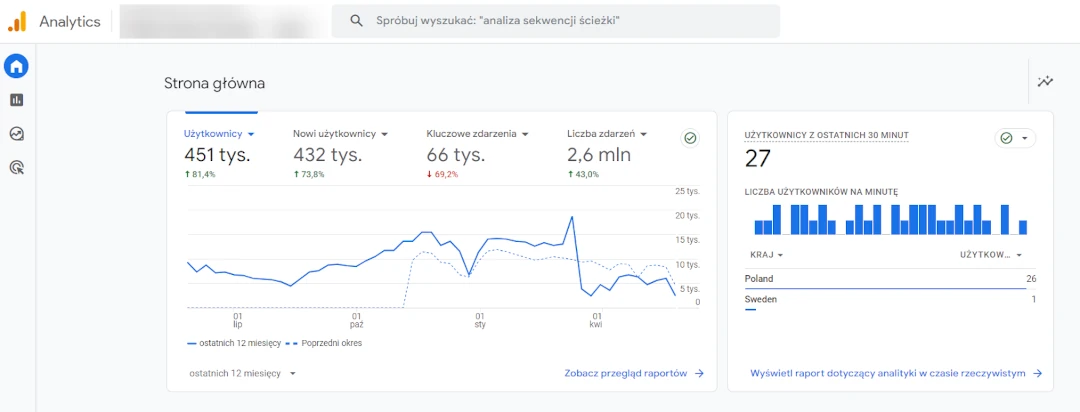Open the Liczba zdarzeń metric dropdown
1080x412 pixels.
[607, 134]
